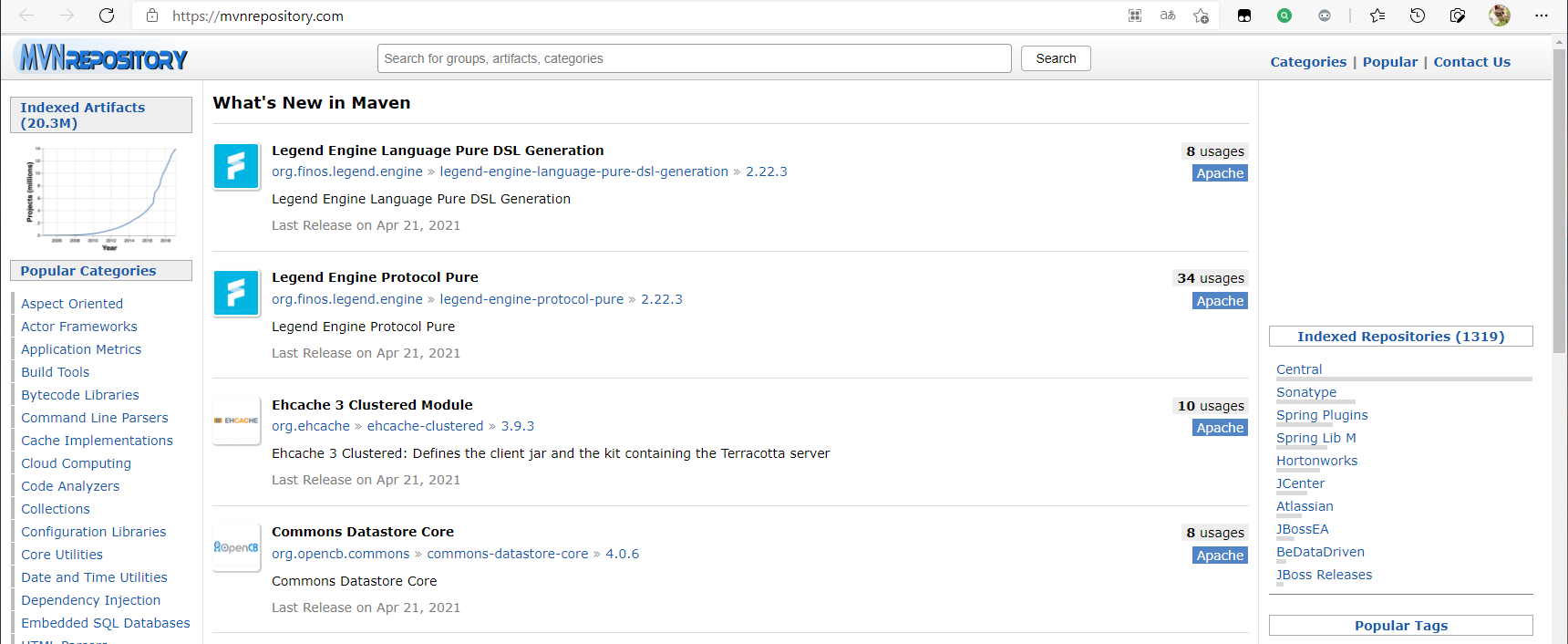Image resolution: width=1568 pixels, height=644 pixels.
Task: Open Contact Us in top navigation
Action: tap(1471, 62)
